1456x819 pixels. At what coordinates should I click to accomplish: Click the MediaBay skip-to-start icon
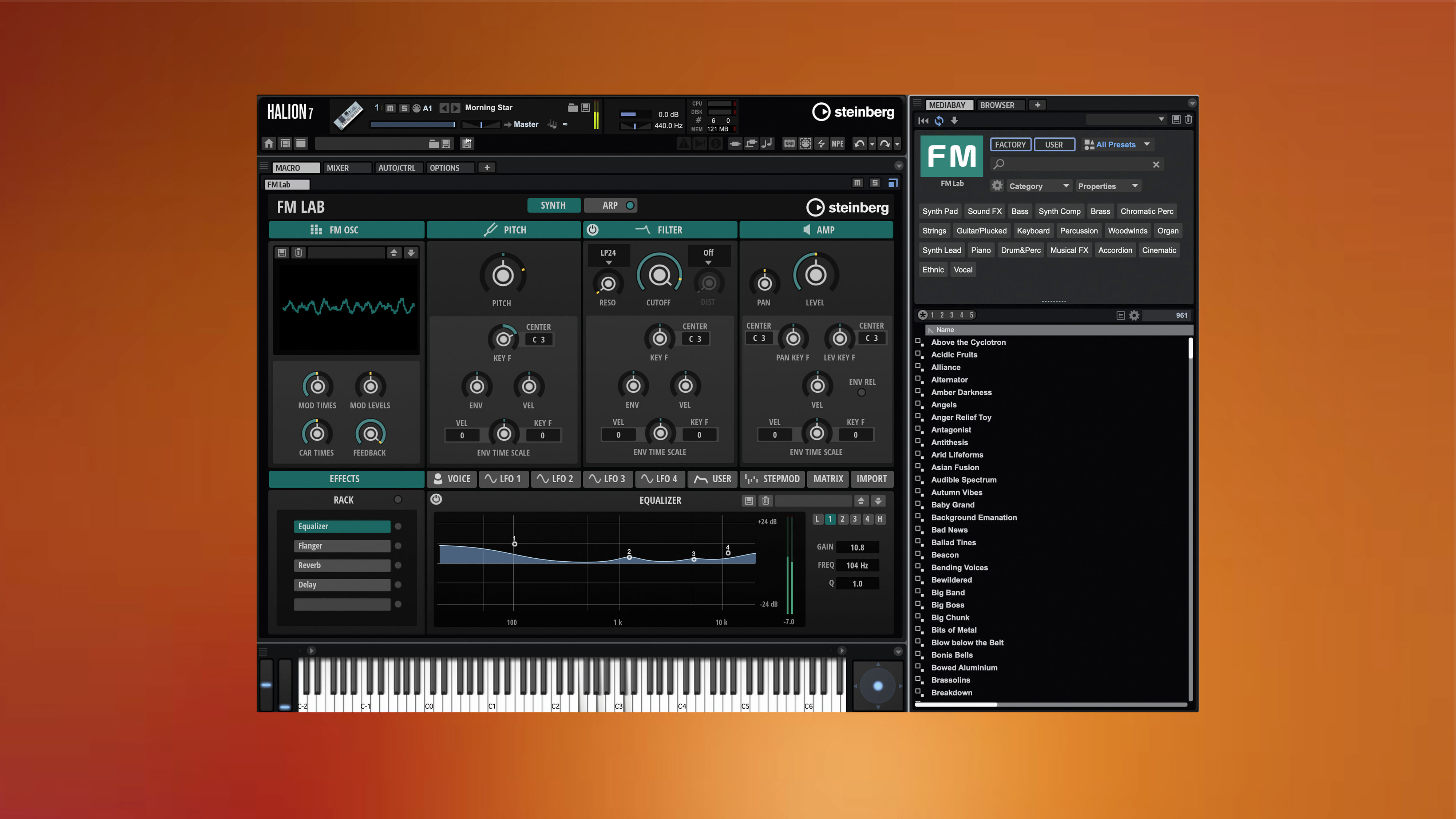pyautogui.click(x=923, y=120)
